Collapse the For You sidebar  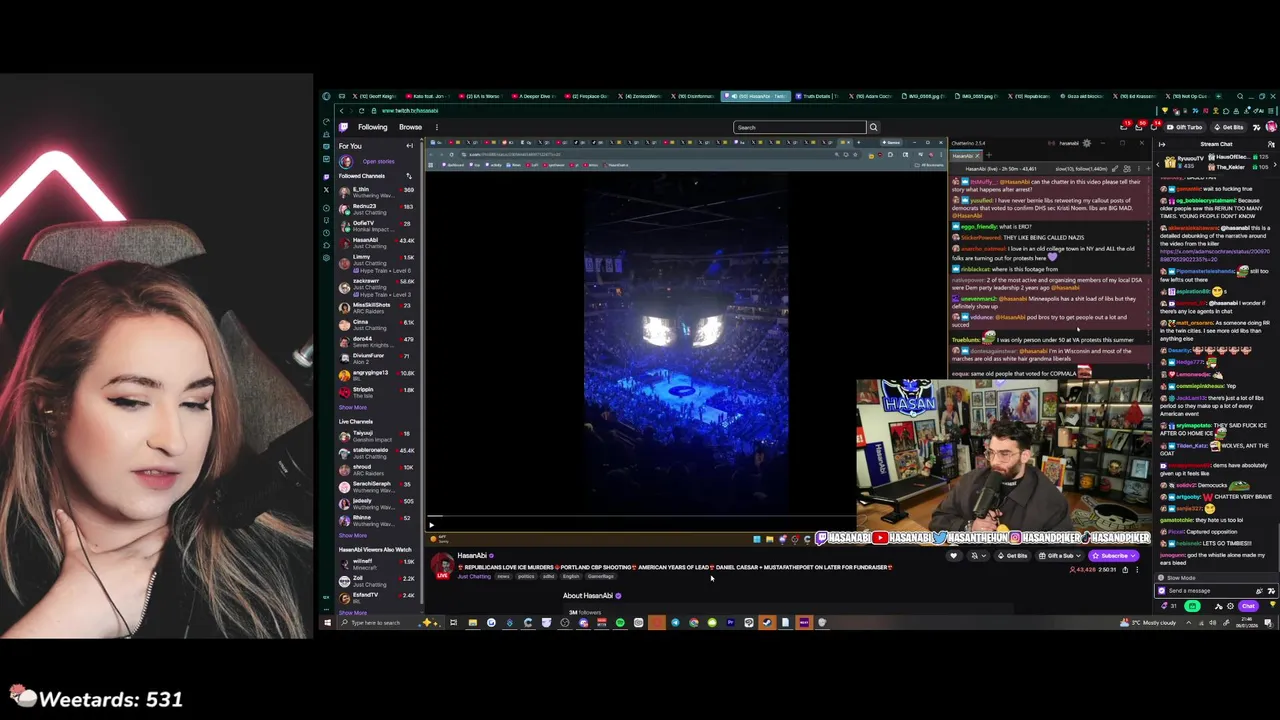click(x=409, y=146)
